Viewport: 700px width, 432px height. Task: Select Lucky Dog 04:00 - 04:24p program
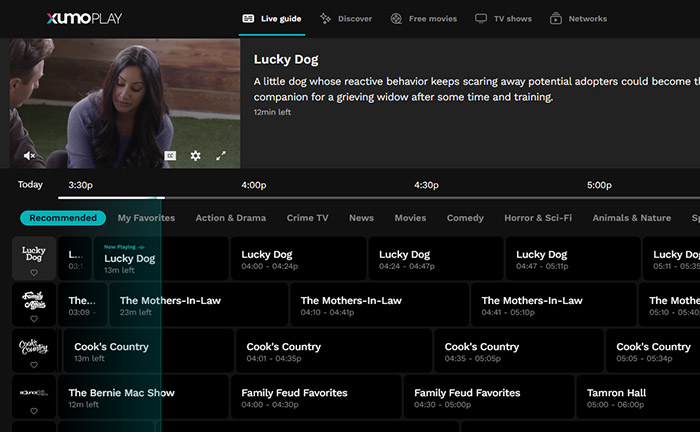(298, 259)
